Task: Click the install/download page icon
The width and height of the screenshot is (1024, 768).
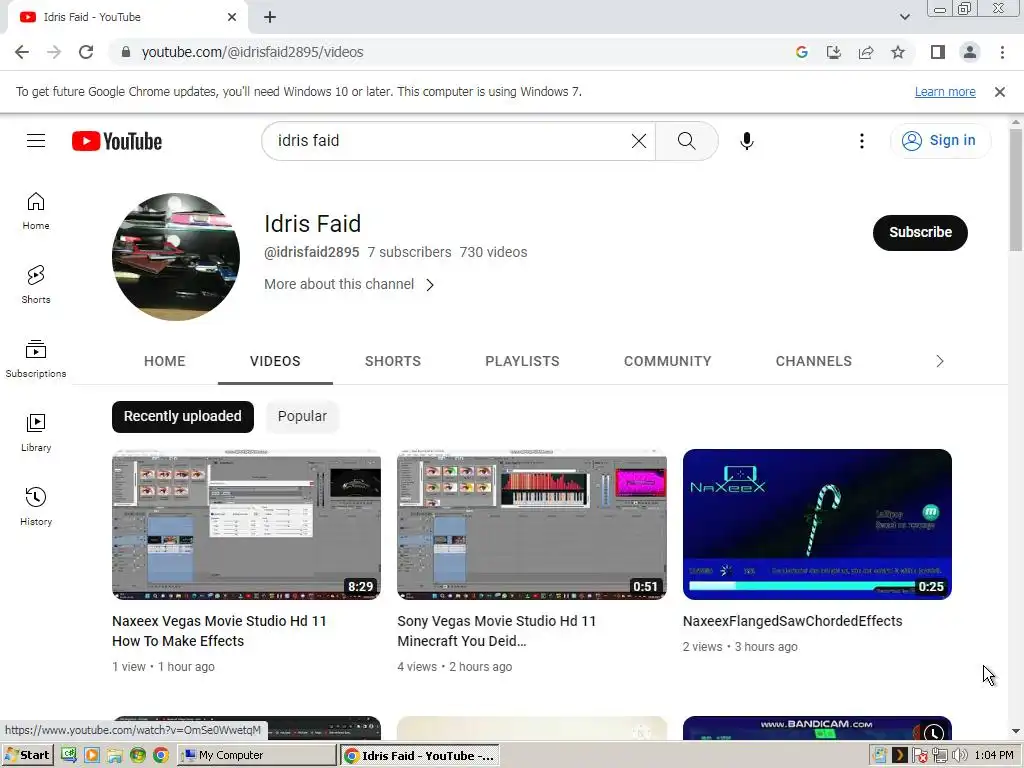Action: [x=834, y=52]
